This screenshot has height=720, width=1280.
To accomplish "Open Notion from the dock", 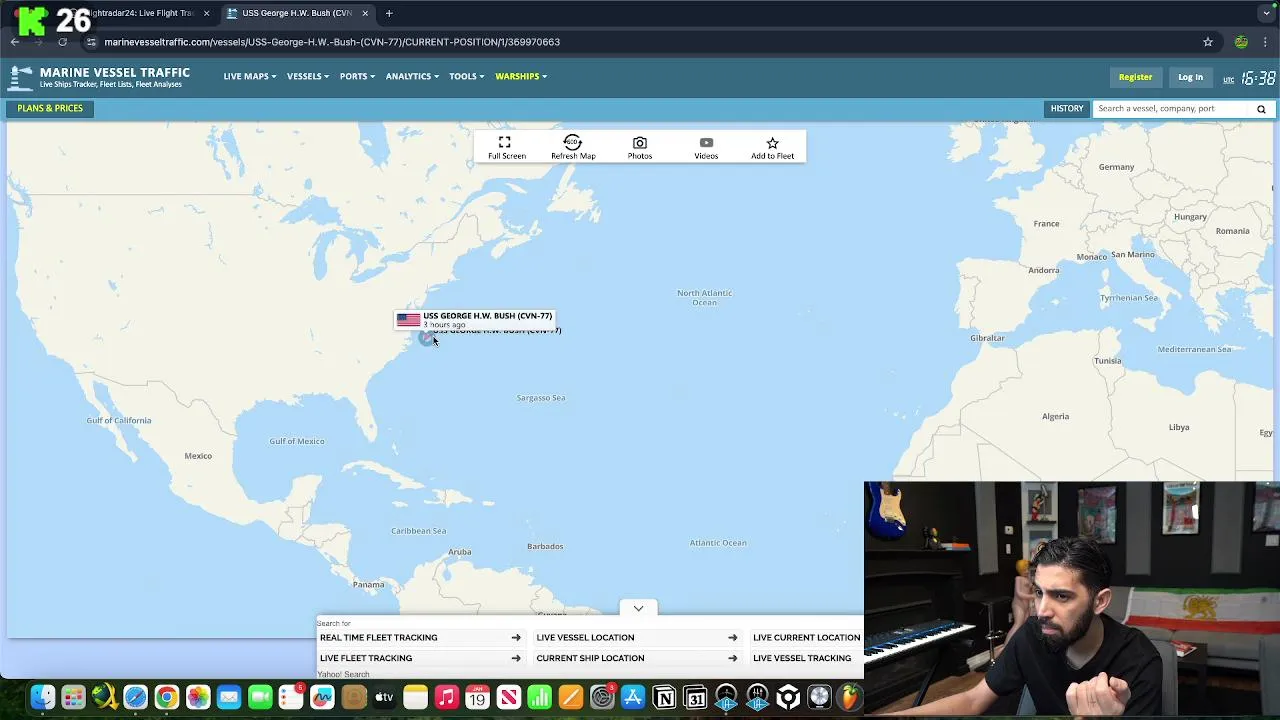I will click(x=664, y=697).
